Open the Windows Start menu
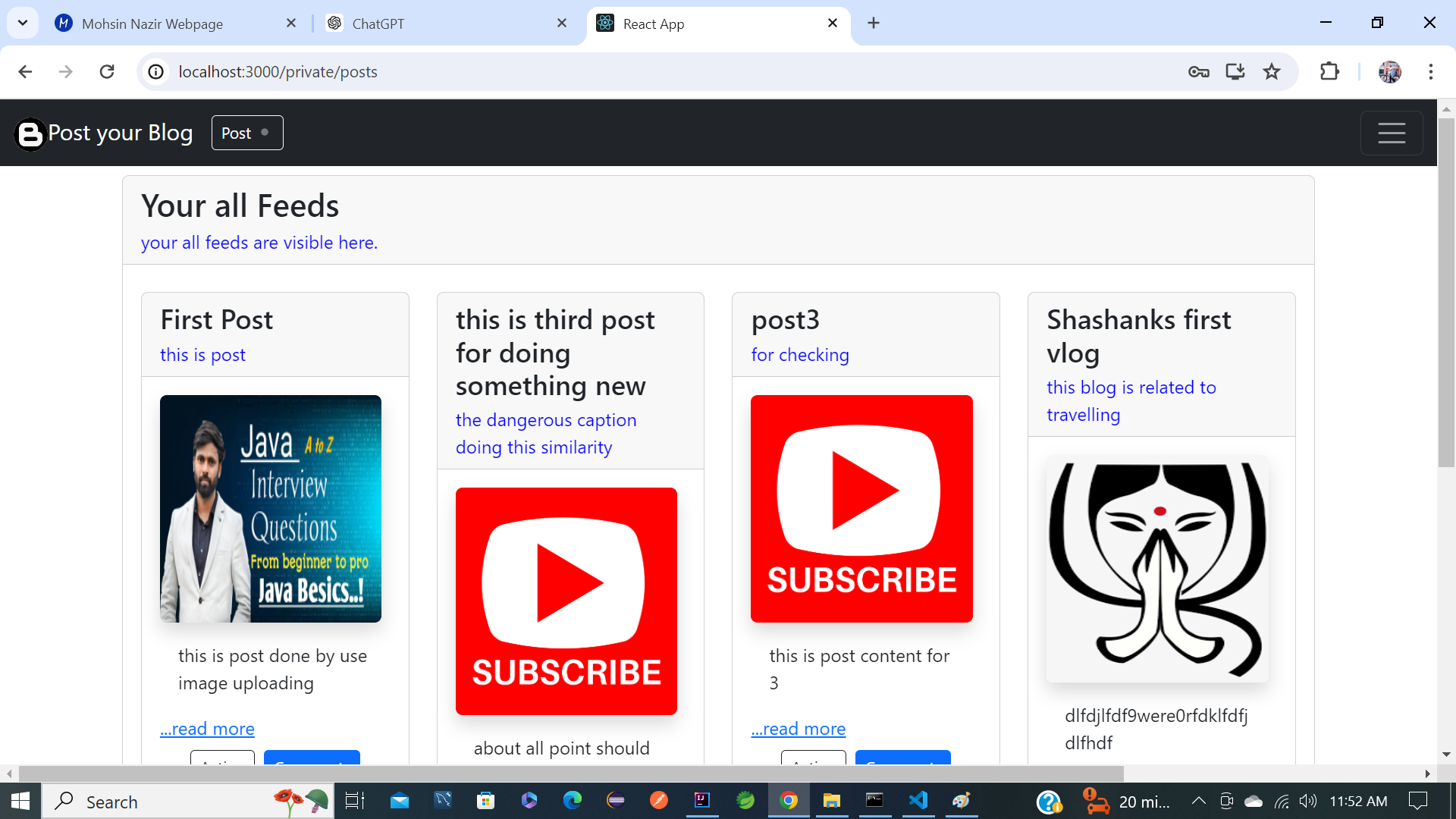 tap(20, 801)
